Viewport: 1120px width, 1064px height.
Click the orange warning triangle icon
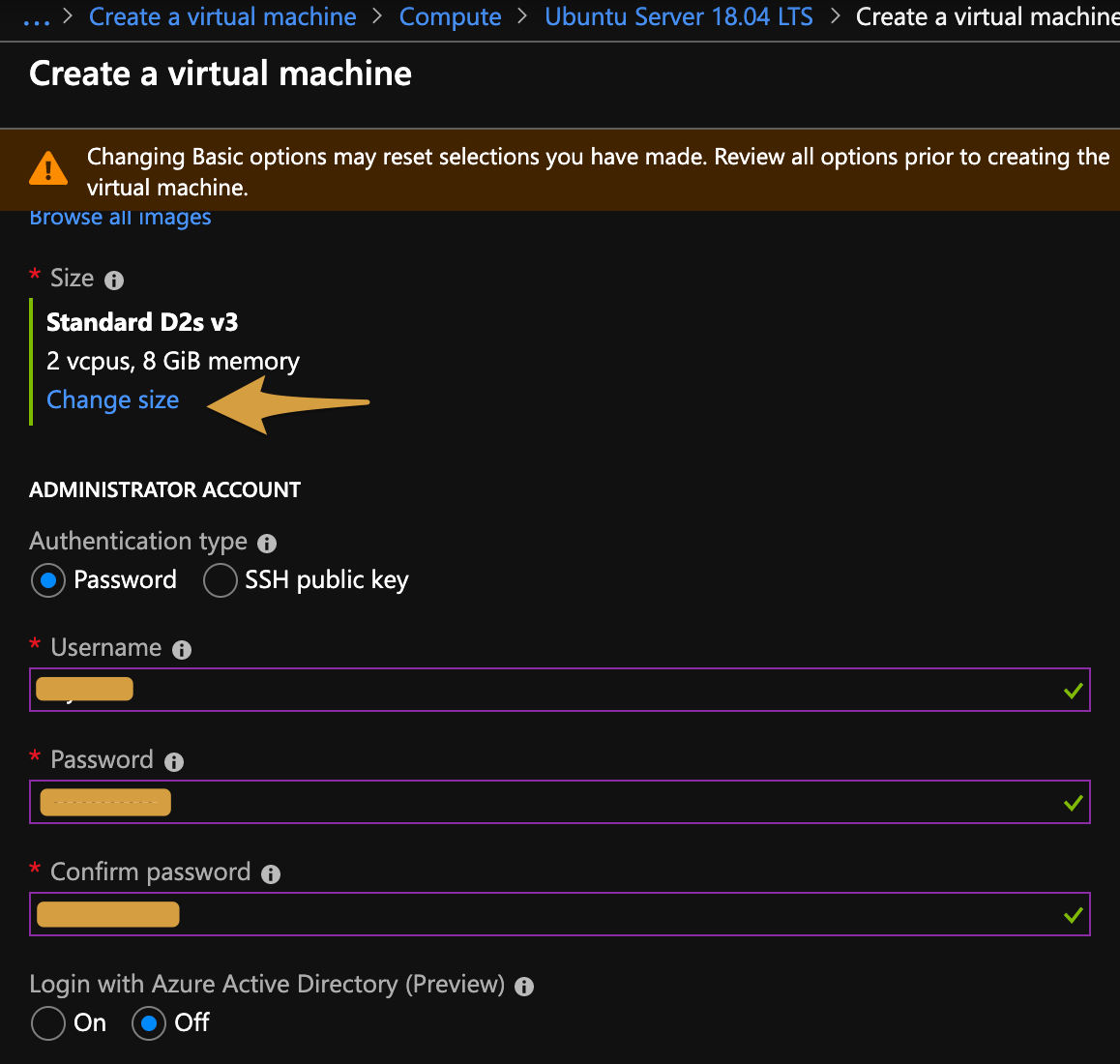pos(48,168)
